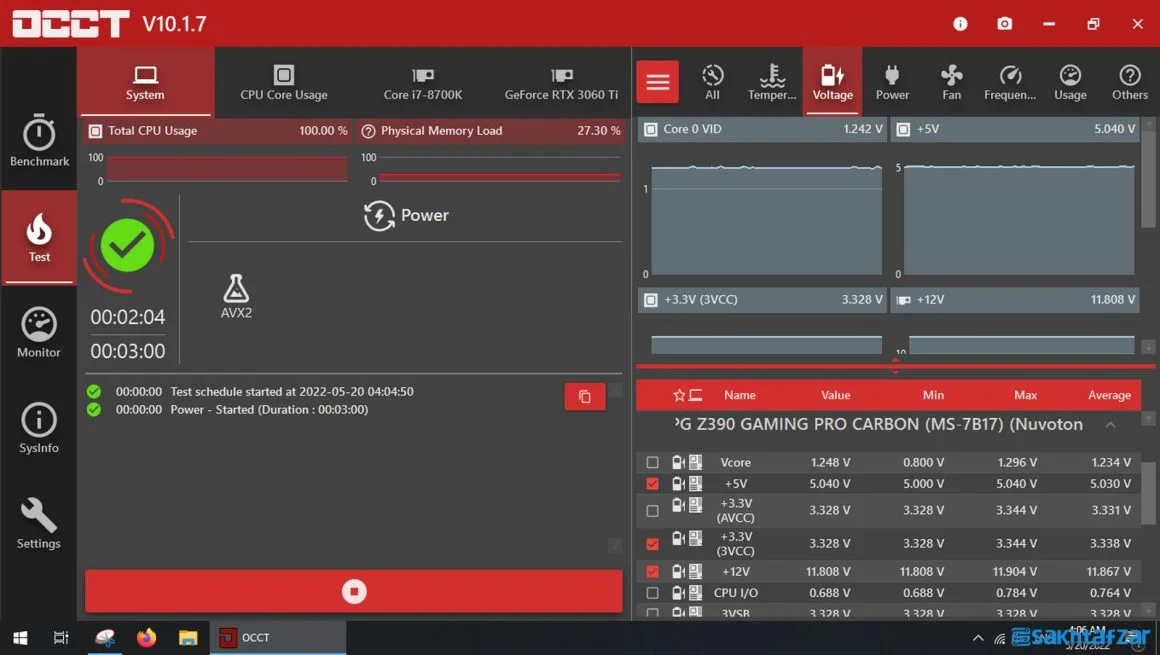Check the +3.3V (AVCC) row checkbox
This screenshot has width=1160, height=655.
click(652, 511)
